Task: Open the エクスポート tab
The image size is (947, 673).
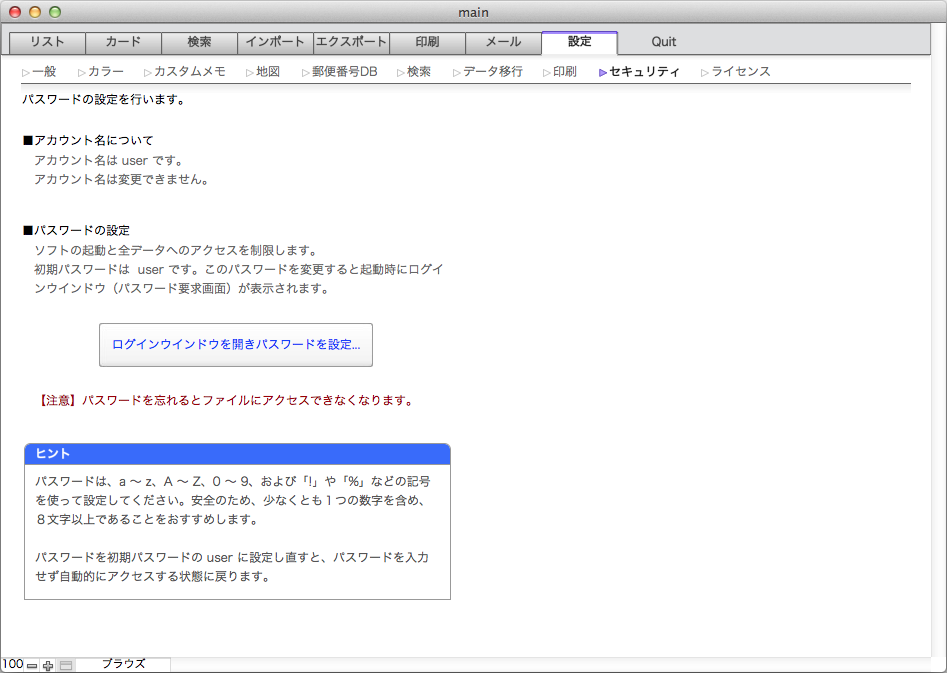Action: click(x=351, y=42)
